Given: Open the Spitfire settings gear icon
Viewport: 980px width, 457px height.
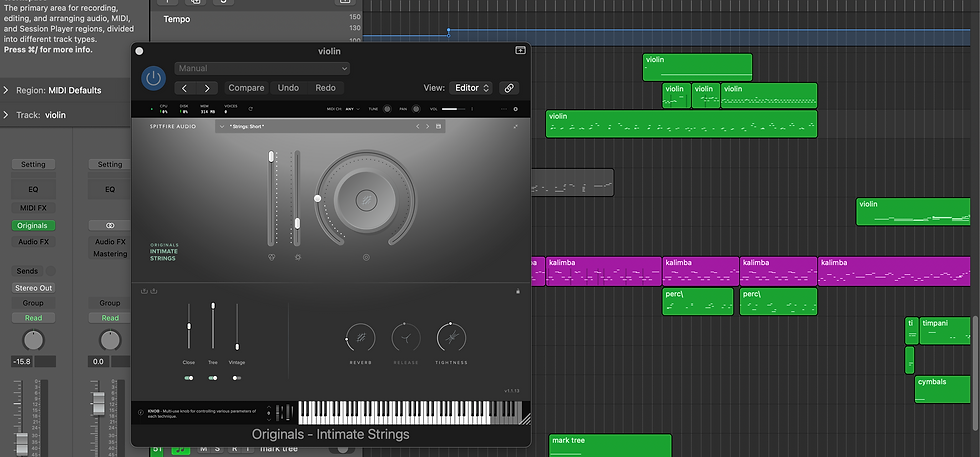Looking at the screenshot, I should (x=516, y=109).
